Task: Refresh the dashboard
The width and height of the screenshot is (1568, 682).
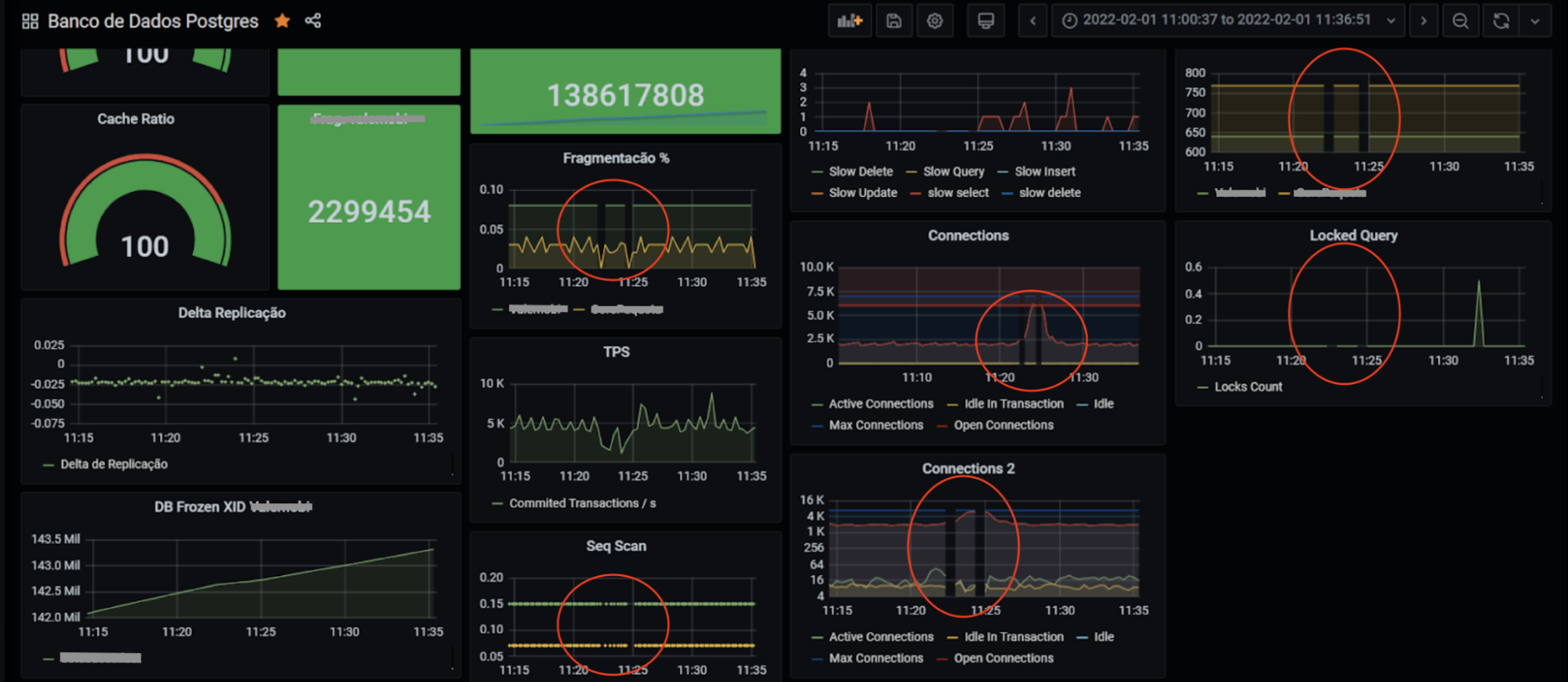Action: (x=1501, y=21)
